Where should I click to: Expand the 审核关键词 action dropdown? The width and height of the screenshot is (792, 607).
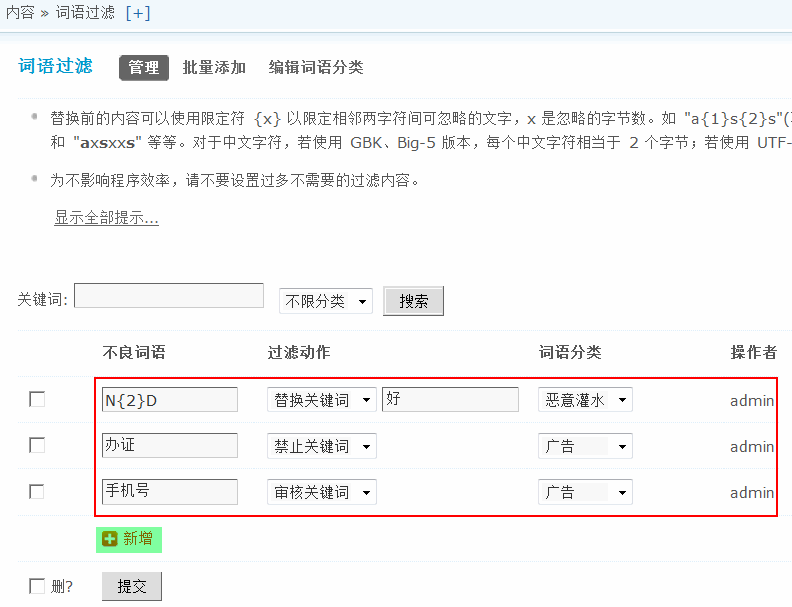(x=321, y=492)
